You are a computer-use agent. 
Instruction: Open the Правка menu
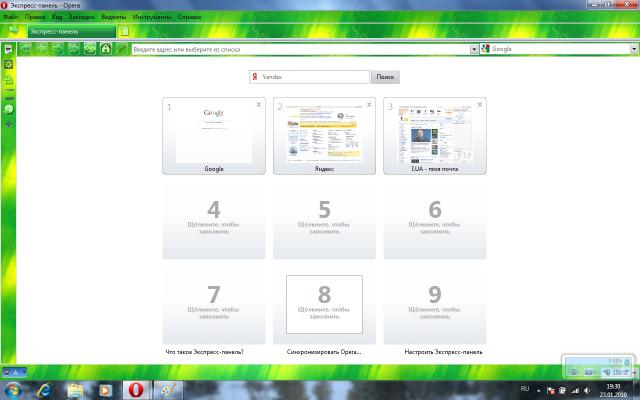pos(35,17)
